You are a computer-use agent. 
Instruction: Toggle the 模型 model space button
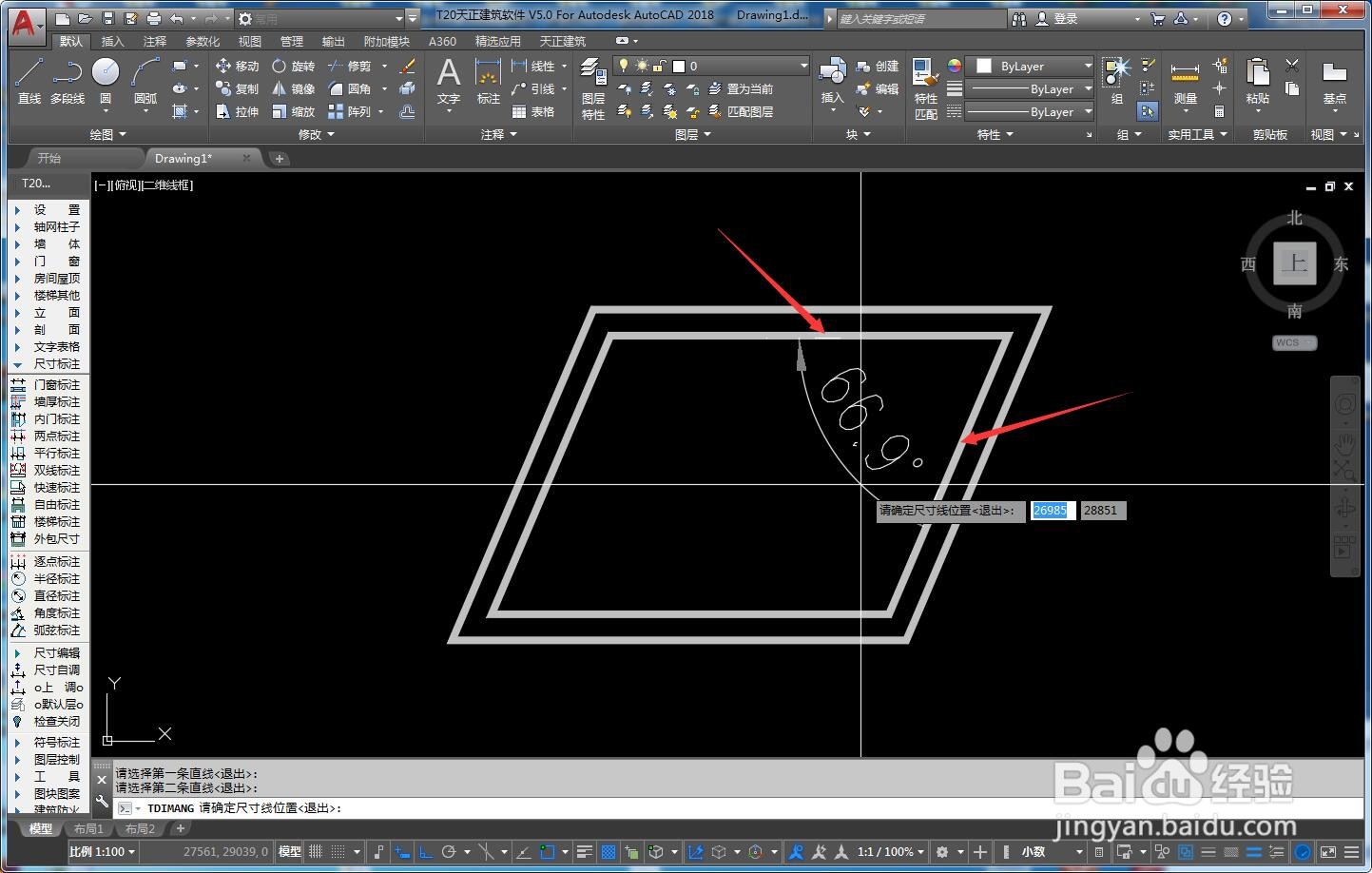click(289, 852)
